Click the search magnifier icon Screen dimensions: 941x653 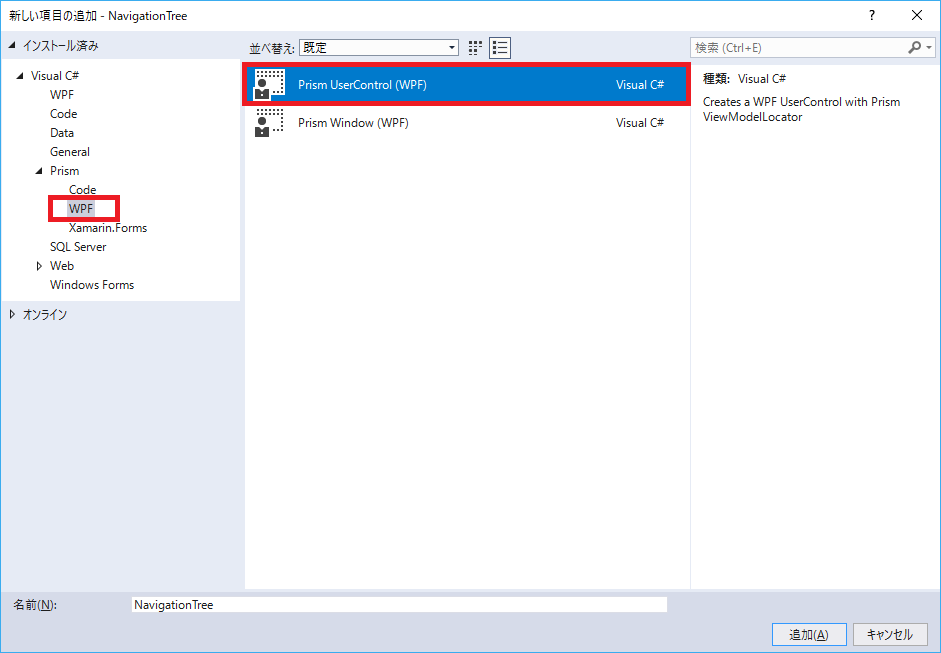[x=914, y=47]
